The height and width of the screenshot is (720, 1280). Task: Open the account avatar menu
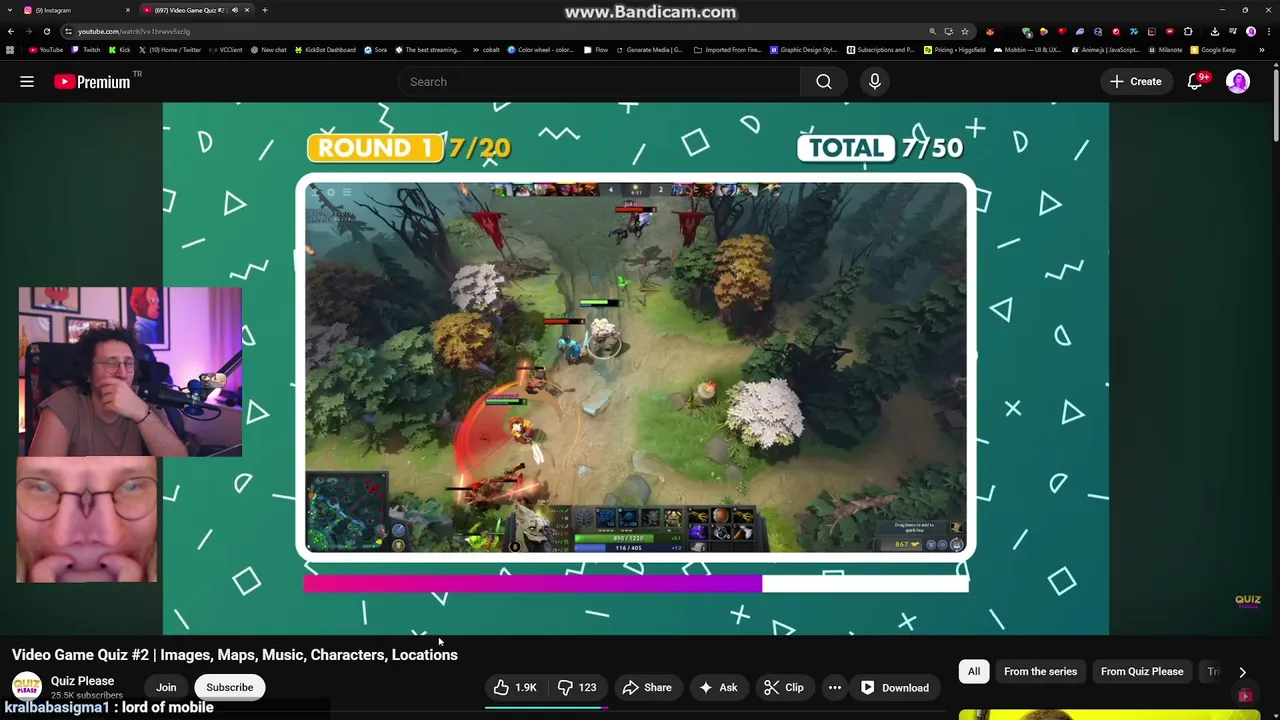pos(1238,82)
